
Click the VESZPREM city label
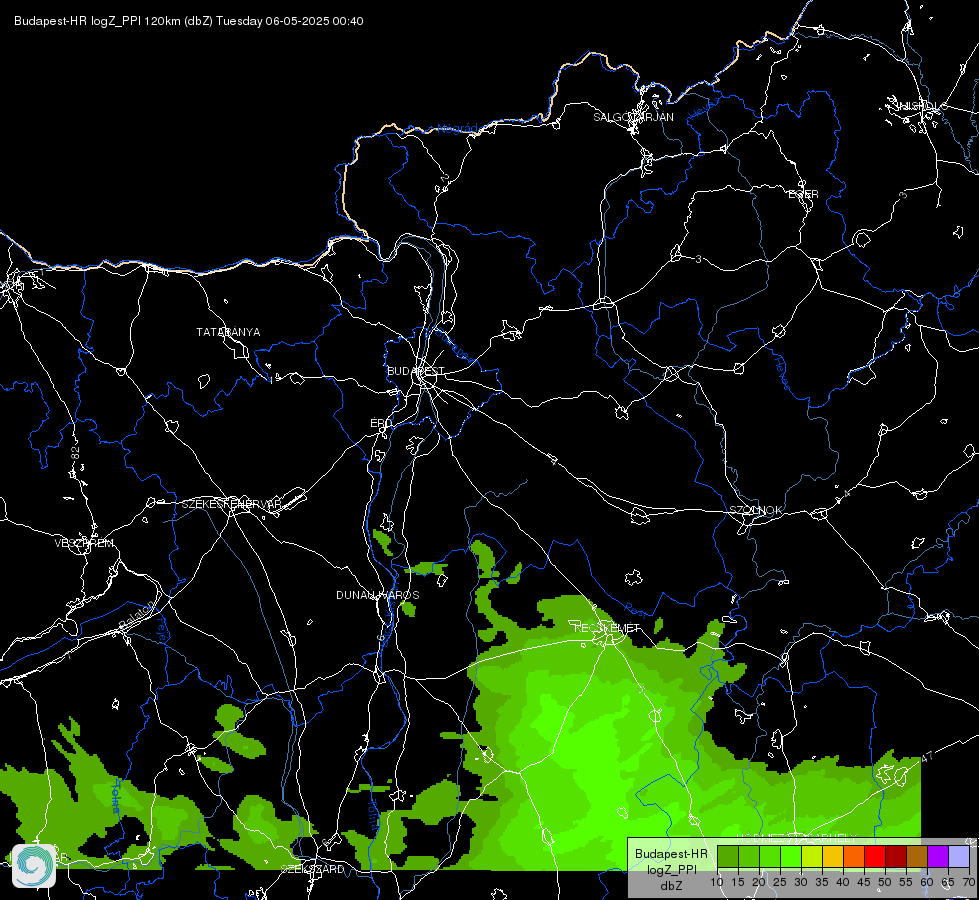84,543
